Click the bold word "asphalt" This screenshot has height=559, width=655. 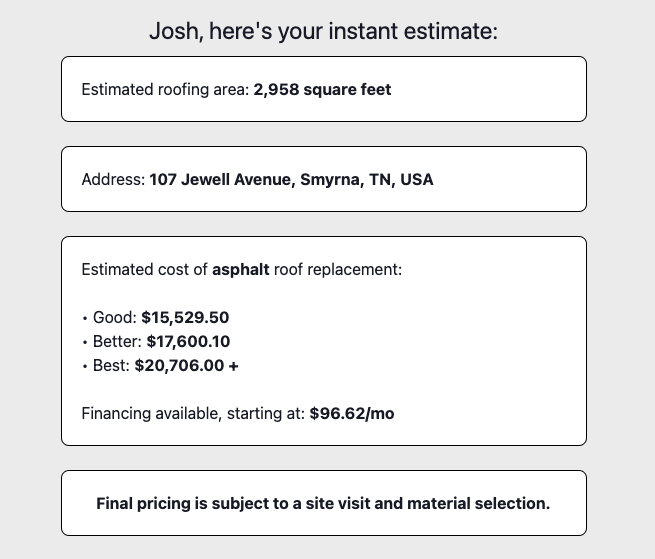(240, 270)
